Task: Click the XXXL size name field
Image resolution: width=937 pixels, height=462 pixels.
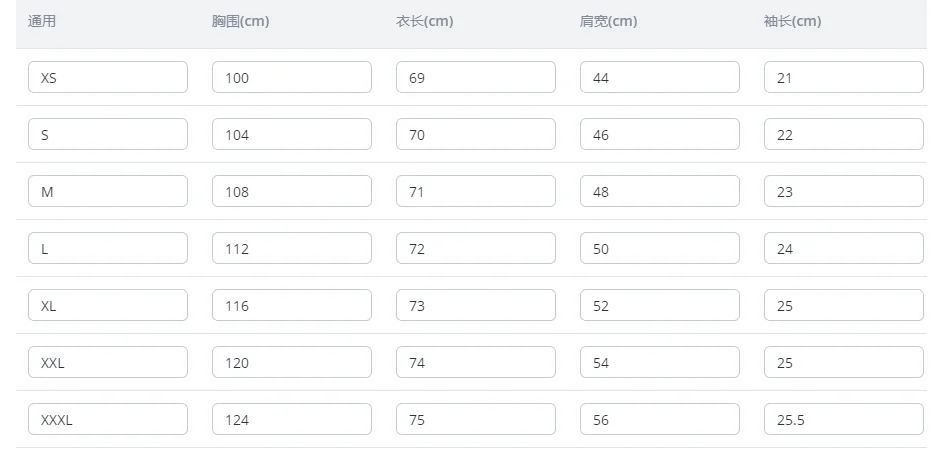Action: tap(107, 420)
